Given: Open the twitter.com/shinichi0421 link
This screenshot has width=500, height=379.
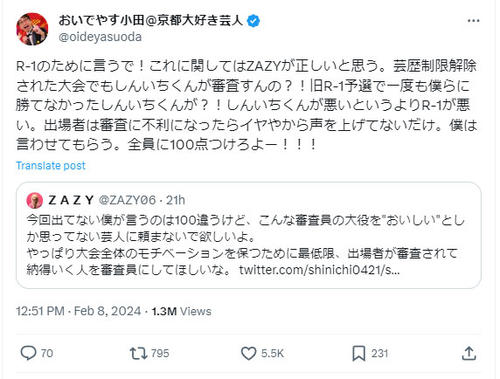Looking at the screenshot, I should click(319, 270).
